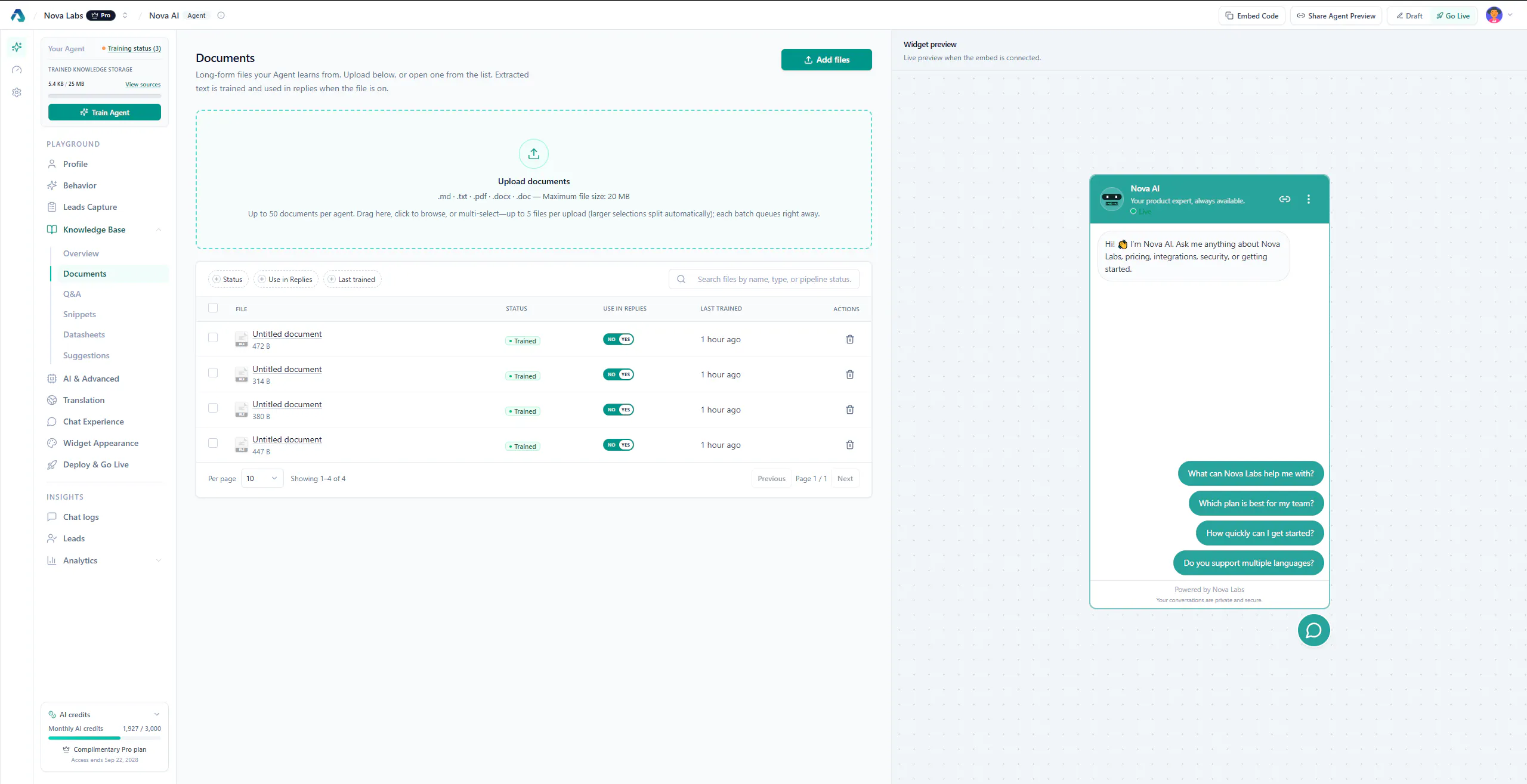The width and height of the screenshot is (1527, 784).
Task: Click the upload icon in the drop zone
Action: (534, 154)
